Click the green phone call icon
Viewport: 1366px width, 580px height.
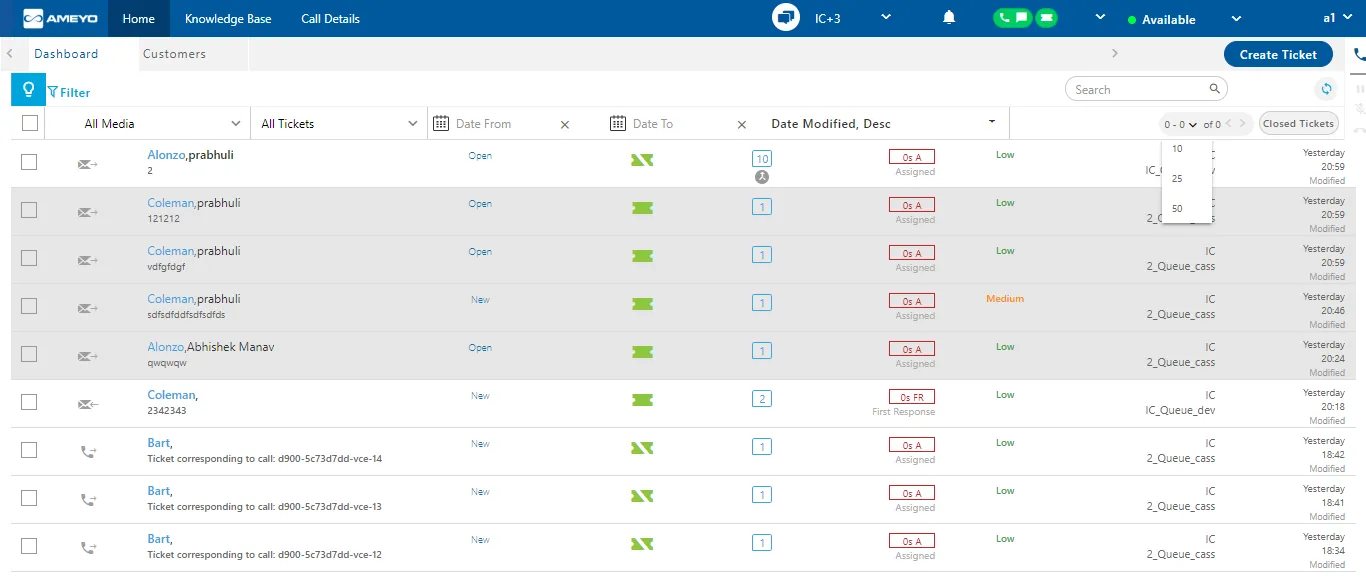(x=1002, y=18)
